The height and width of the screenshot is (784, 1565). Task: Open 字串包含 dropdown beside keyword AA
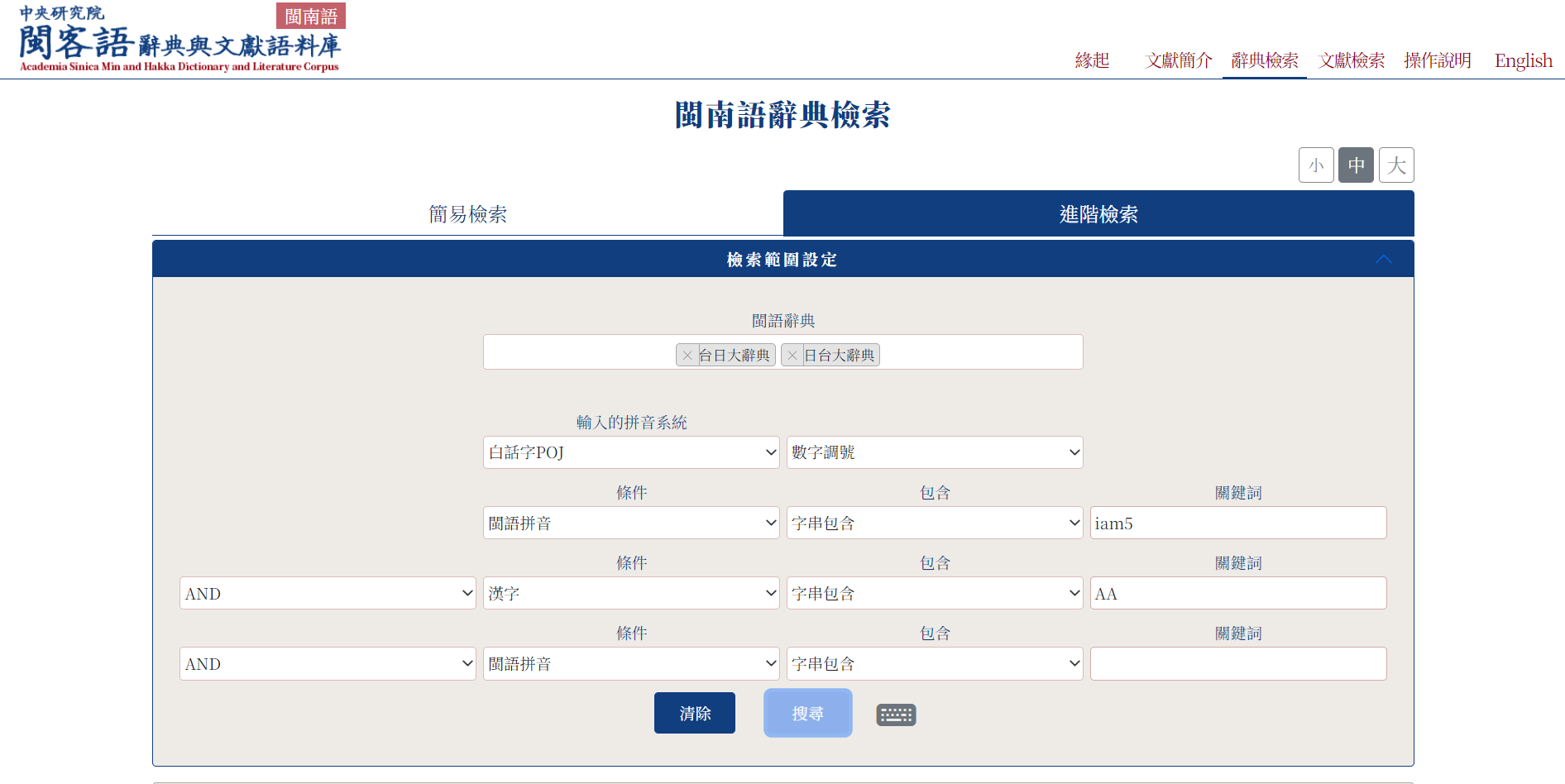coord(935,593)
